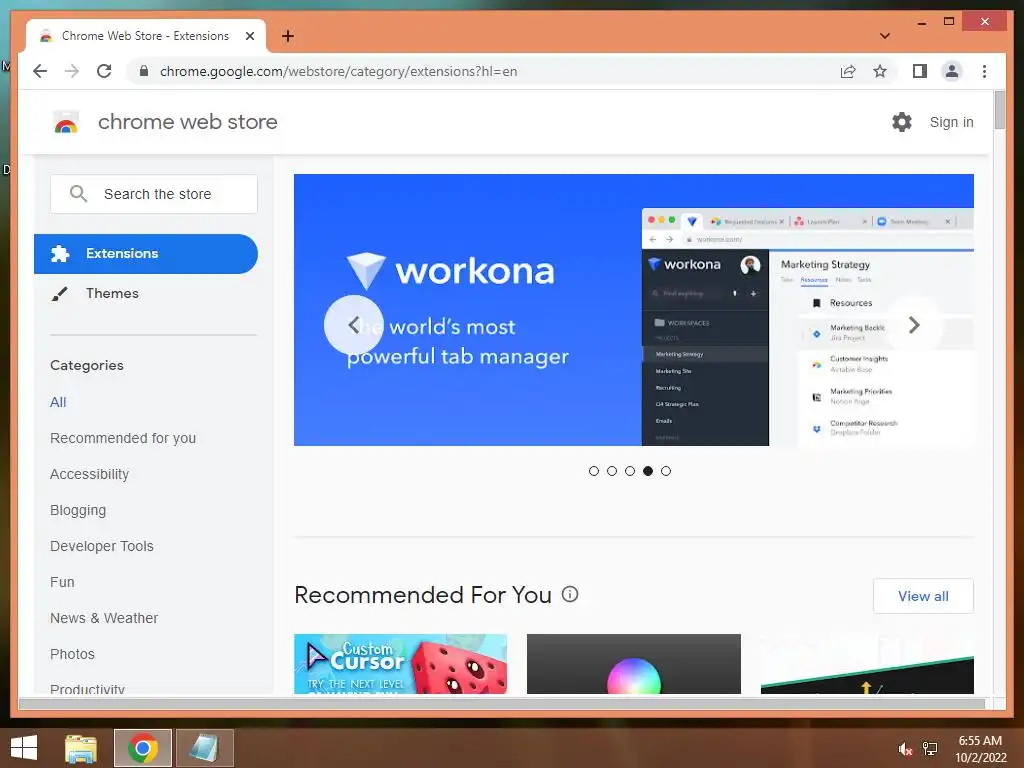The height and width of the screenshot is (768, 1024).
Task: Open Recommended for you category
Action: pos(123,438)
